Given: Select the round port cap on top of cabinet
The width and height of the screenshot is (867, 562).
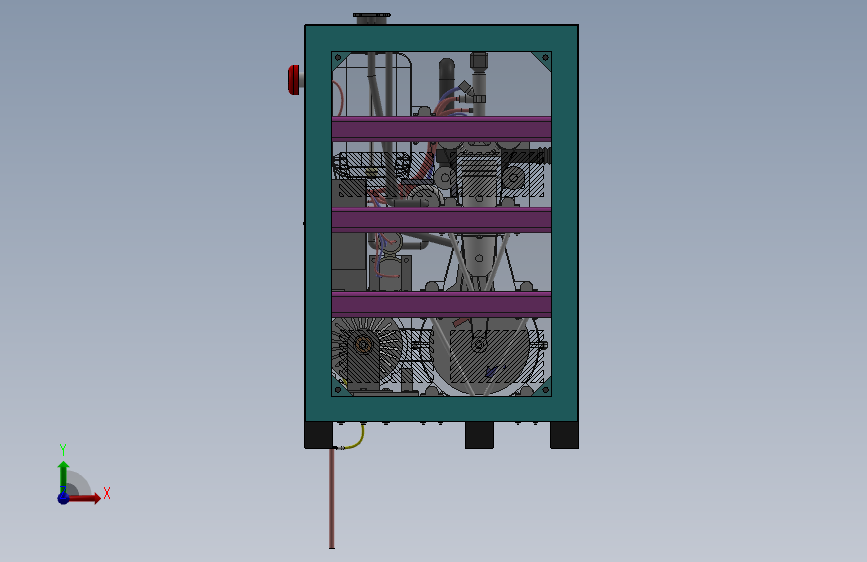Looking at the screenshot, I should coord(372,18).
